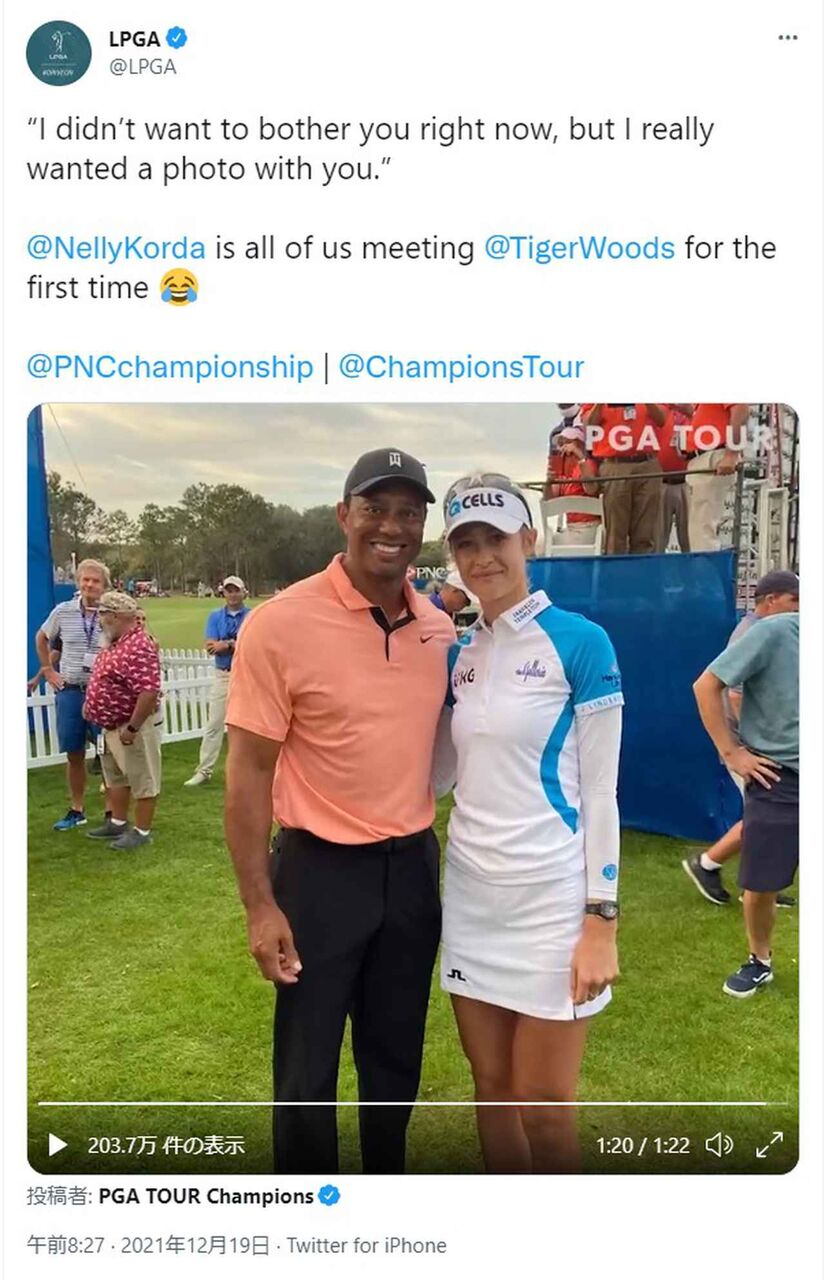The image size is (825, 1280).
Task: Click the LPGA verified badge
Action: point(177,39)
